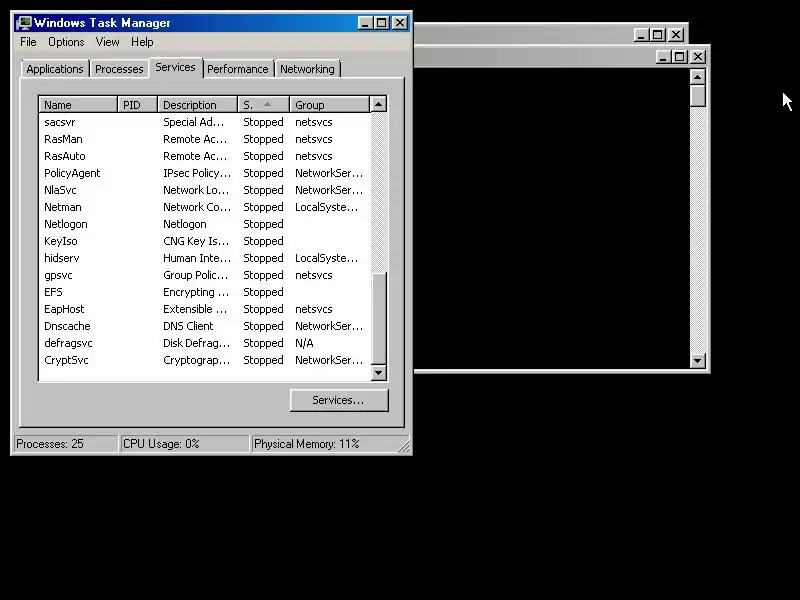Select the NlaSvc service row

point(204,190)
